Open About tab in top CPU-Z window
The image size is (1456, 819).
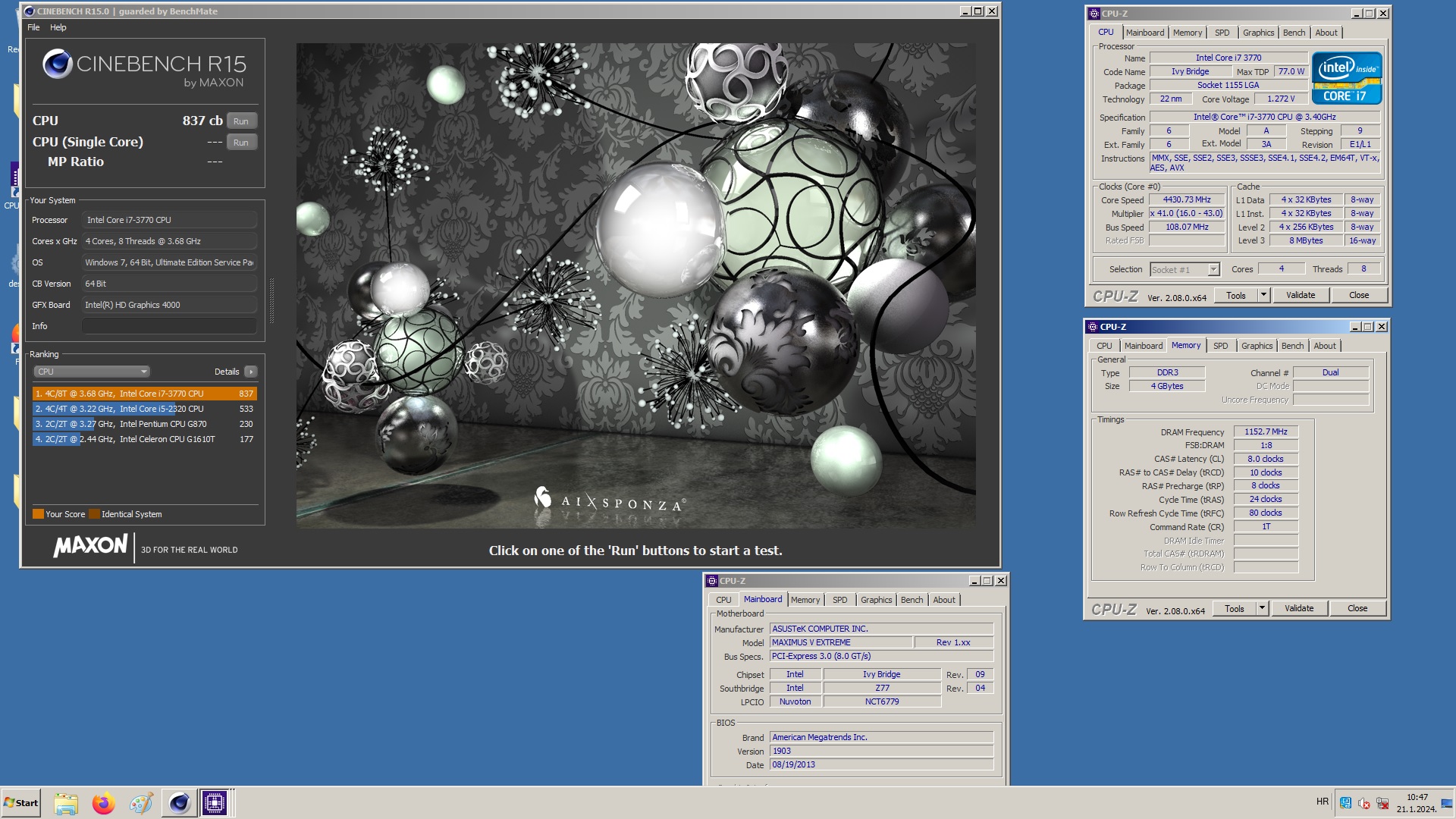tap(1326, 33)
